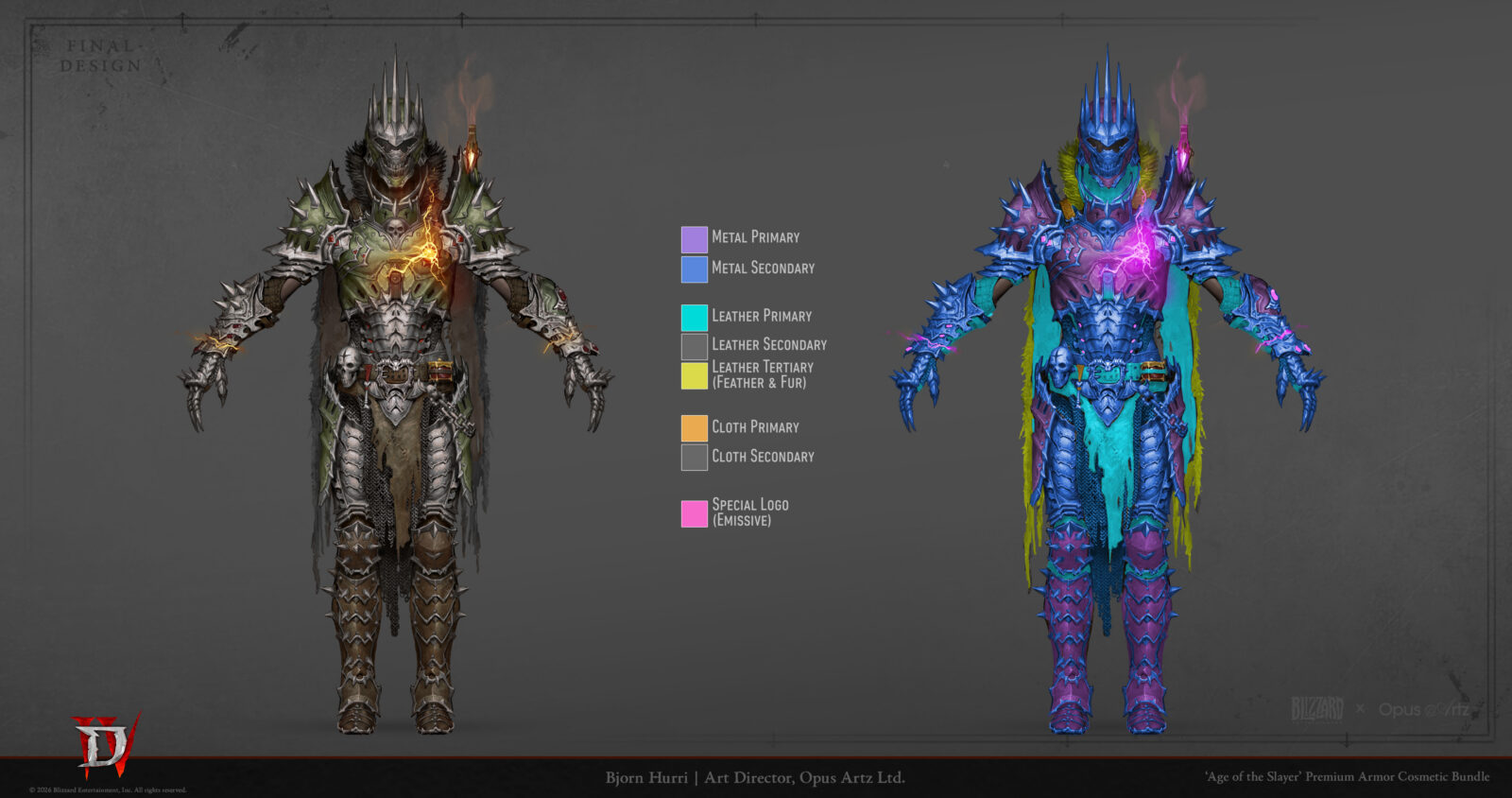This screenshot has width=1512, height=798.
Task: Click the "Metal Primary" legend label
Action: pos(756,237)
